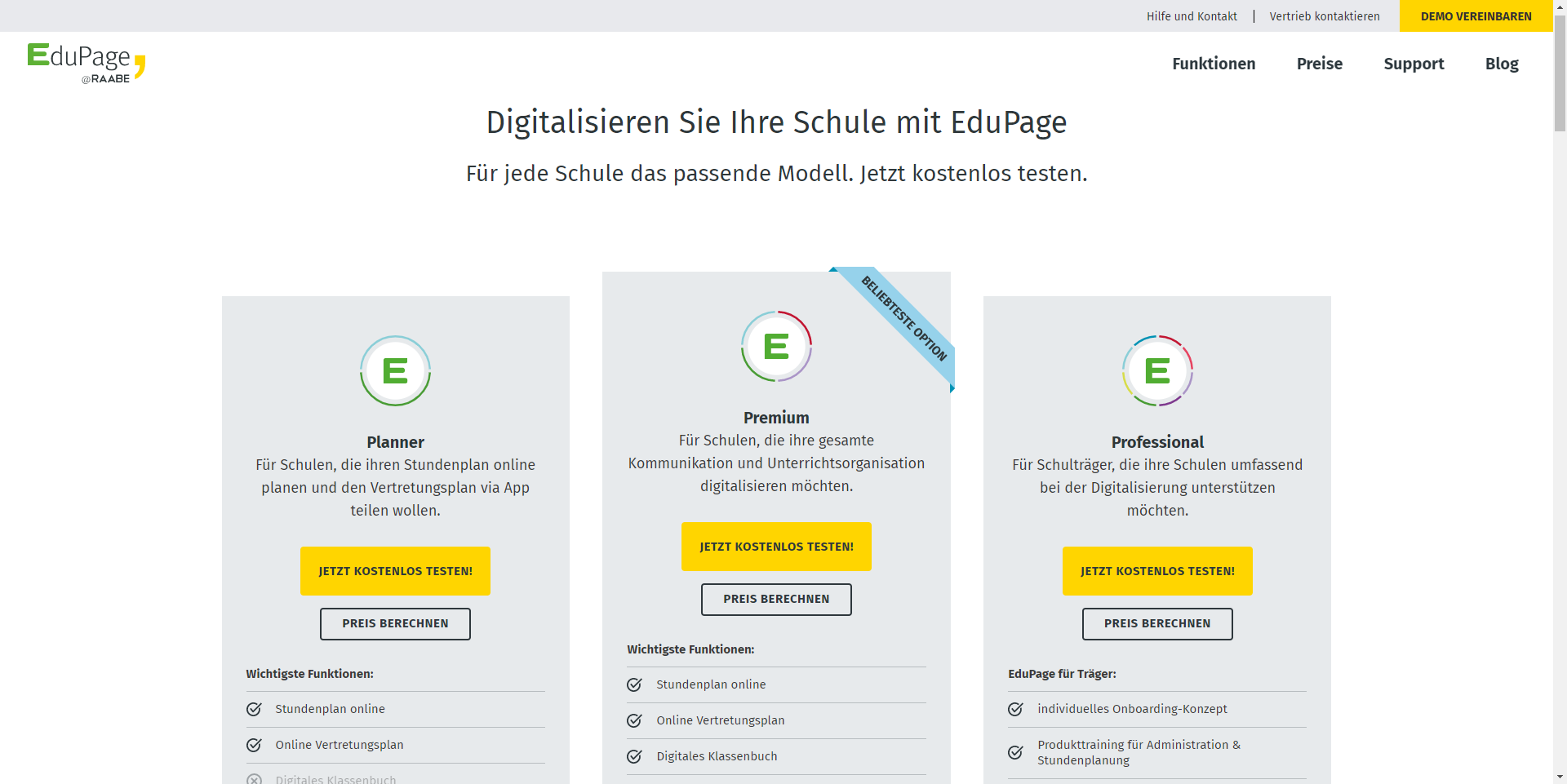Open the Preise menu item
This screenshot has width=1567, height=784.
click(x=1319, y=64)
